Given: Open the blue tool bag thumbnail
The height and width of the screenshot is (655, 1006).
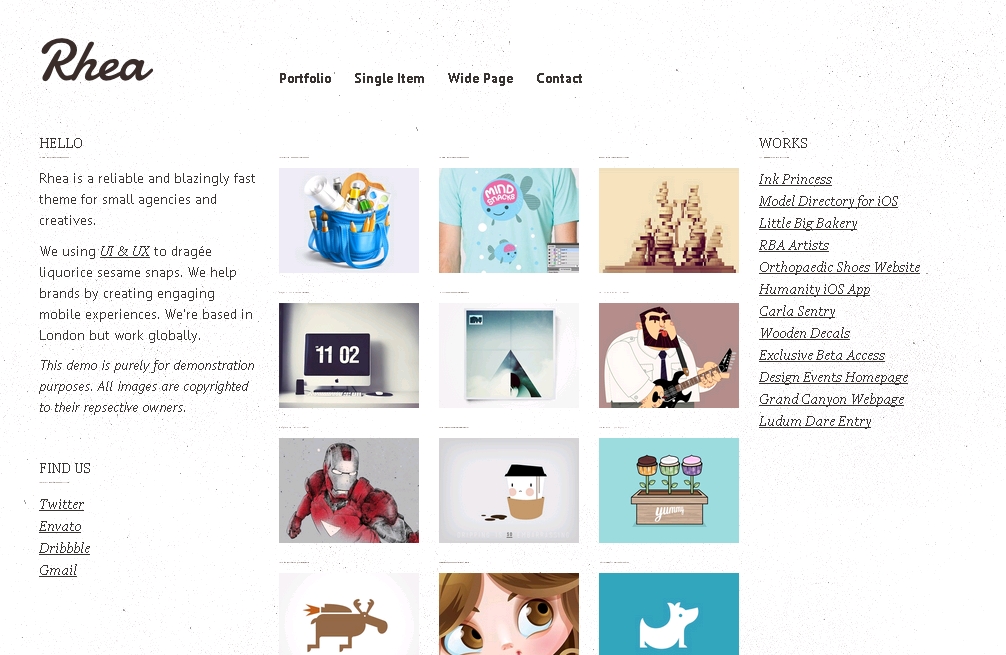Looking at the screenshot, I should [x=349, y=221].
